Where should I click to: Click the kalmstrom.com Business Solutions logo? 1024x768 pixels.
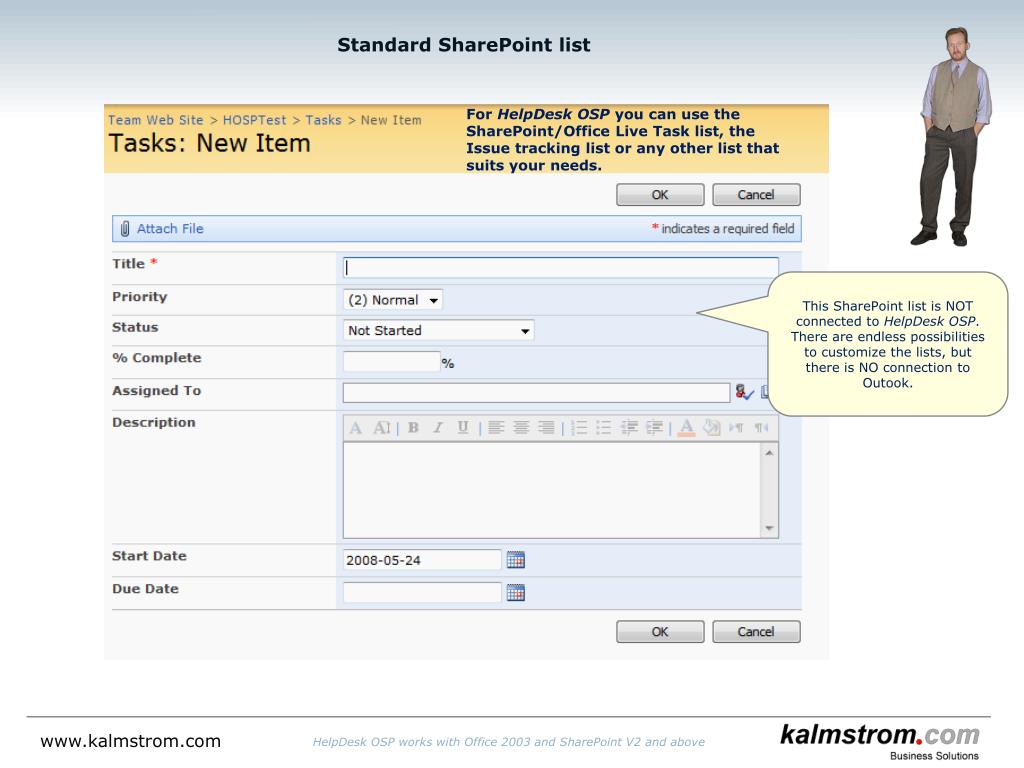[880, 741]
